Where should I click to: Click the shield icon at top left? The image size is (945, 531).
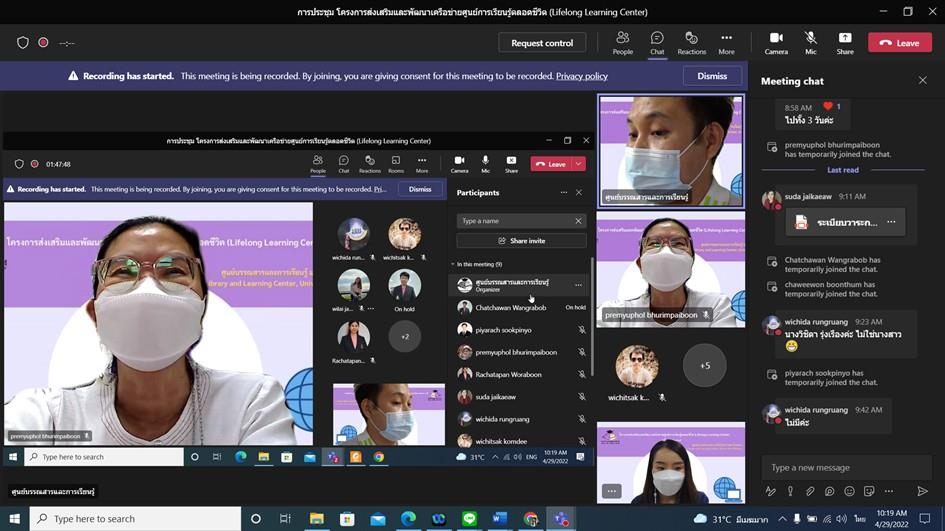[23, 43]
